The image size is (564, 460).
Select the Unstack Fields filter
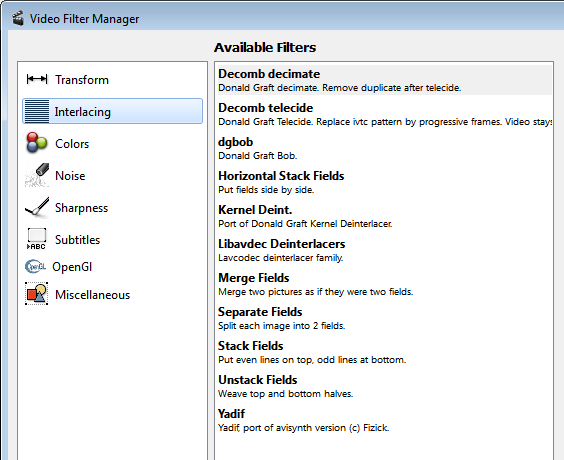click(x=385, y=386)
